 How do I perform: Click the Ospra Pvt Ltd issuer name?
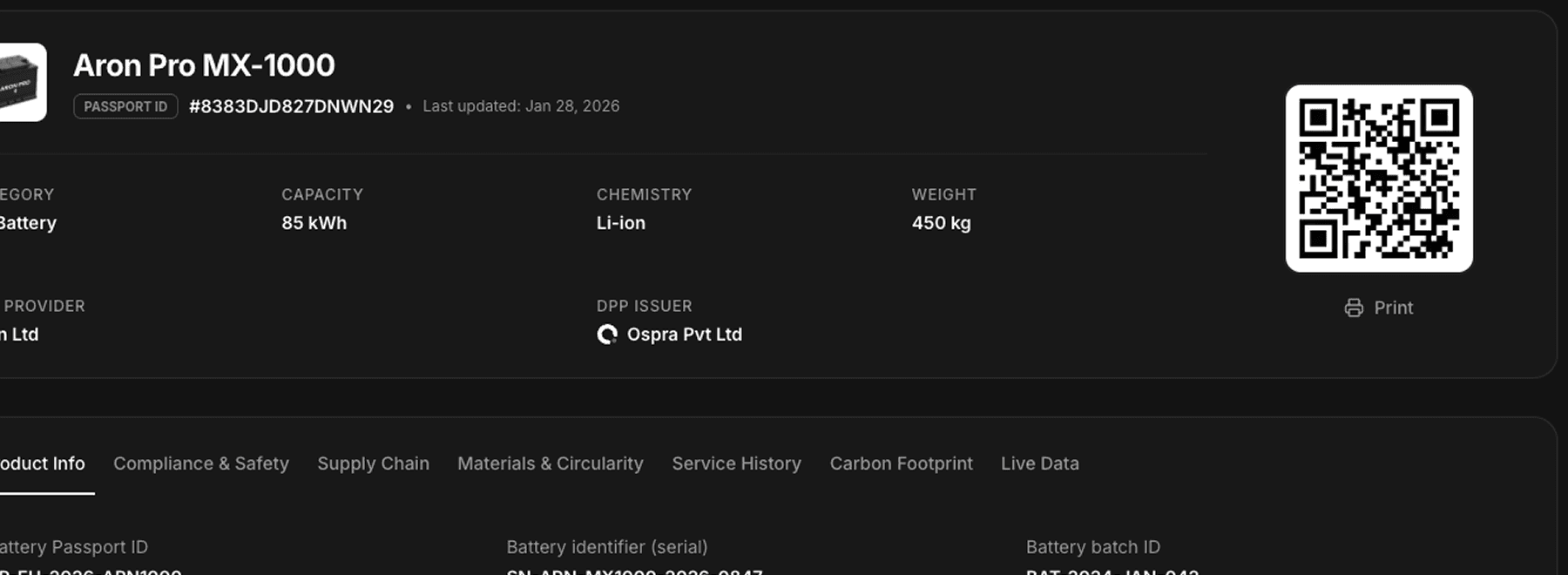684,335
